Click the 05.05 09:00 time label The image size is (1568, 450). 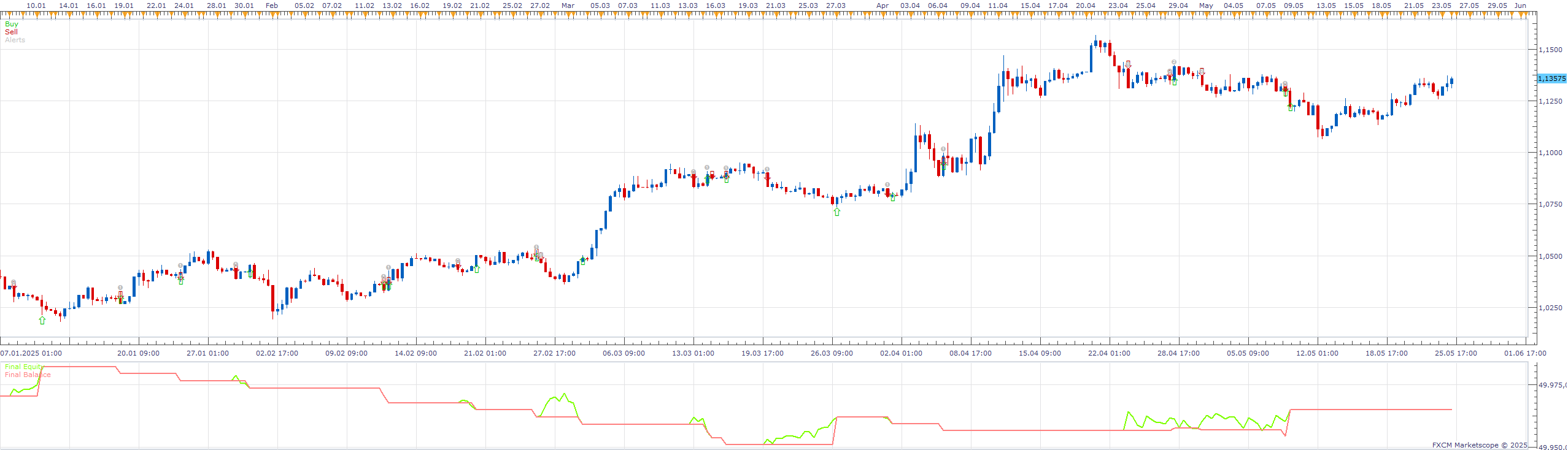tap(1248, 353)
